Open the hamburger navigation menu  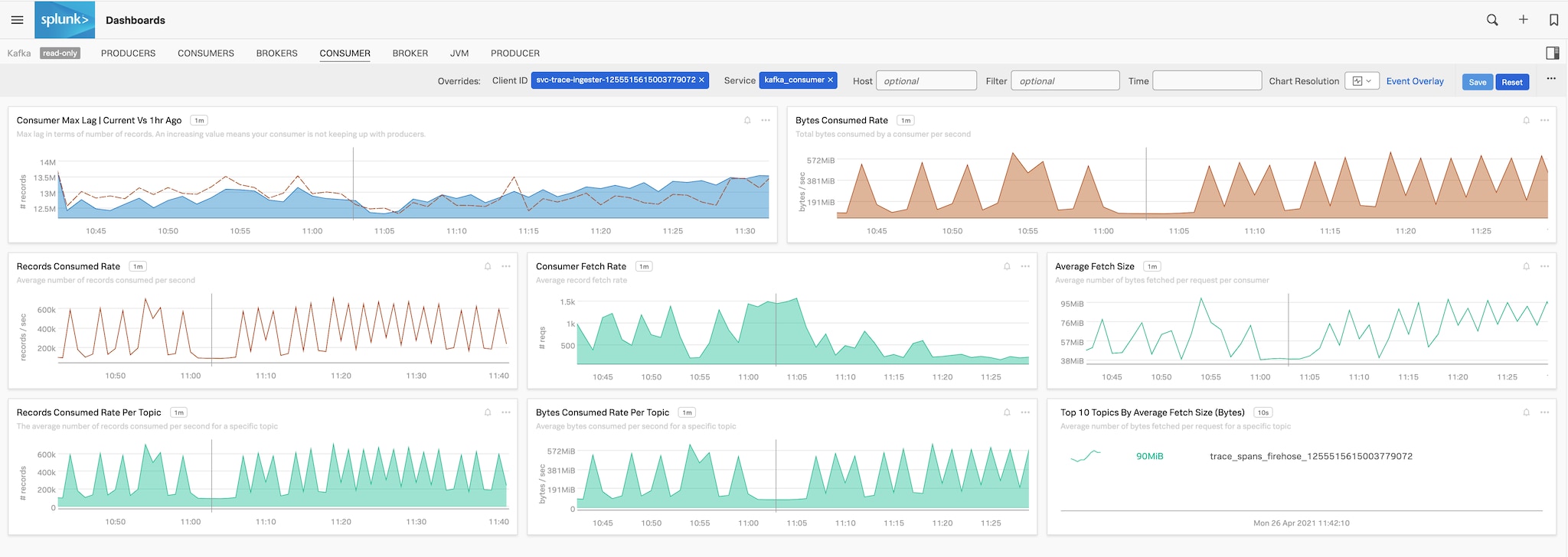[x=17, y=20]
